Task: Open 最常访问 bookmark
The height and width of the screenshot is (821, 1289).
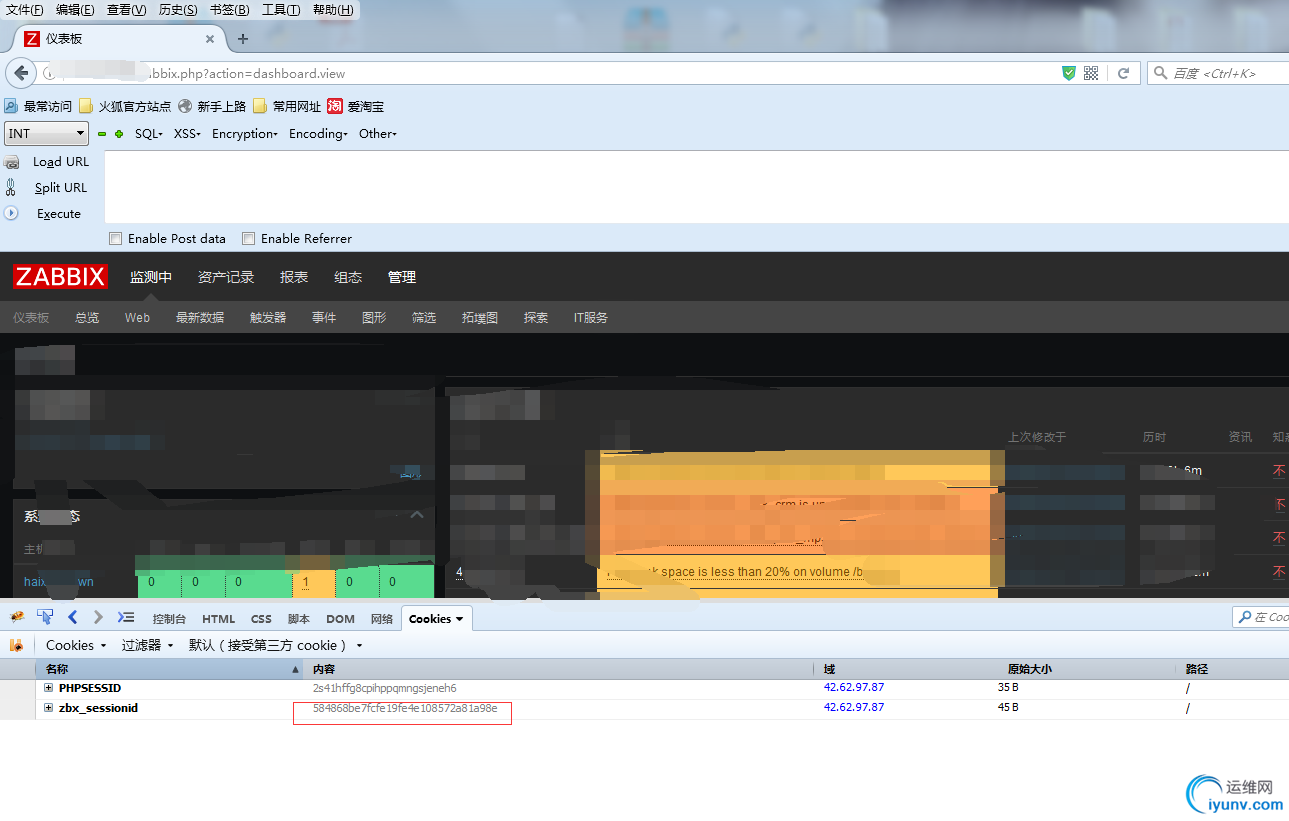Action: click(39, 106)
